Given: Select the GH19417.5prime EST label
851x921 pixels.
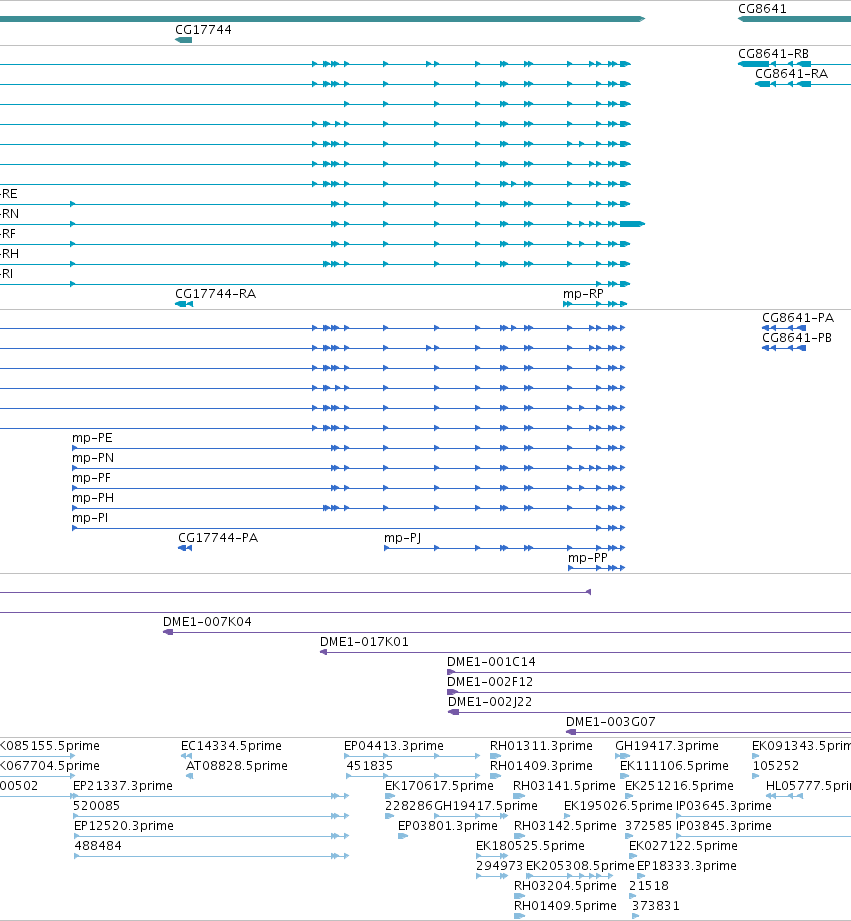Looking at the screenshot, I should coord(486,805).
